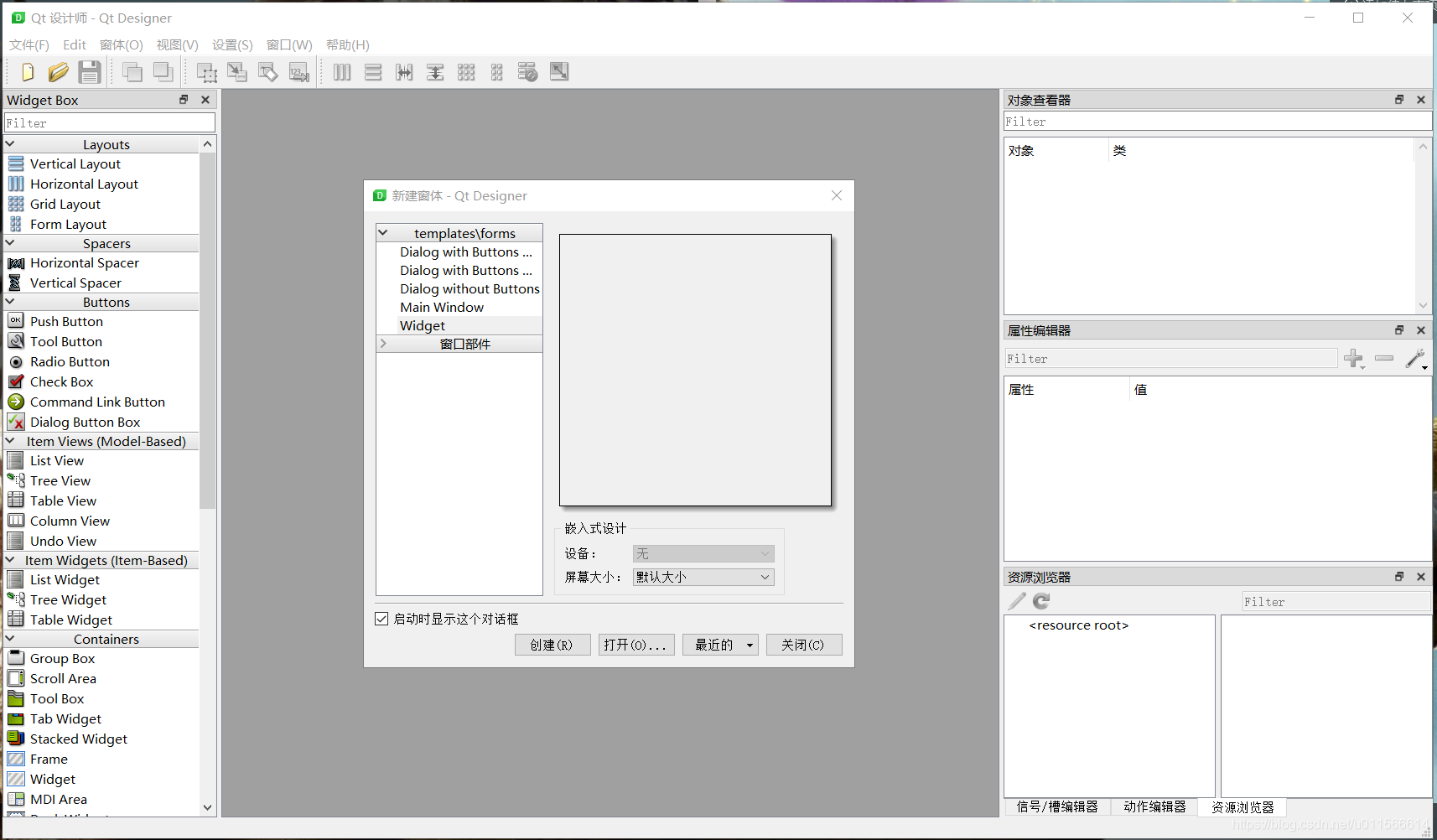The width and height of the screenshot is (1437, 840).
Task: Open the 文件(F) menu
Action: click(29, 45)
